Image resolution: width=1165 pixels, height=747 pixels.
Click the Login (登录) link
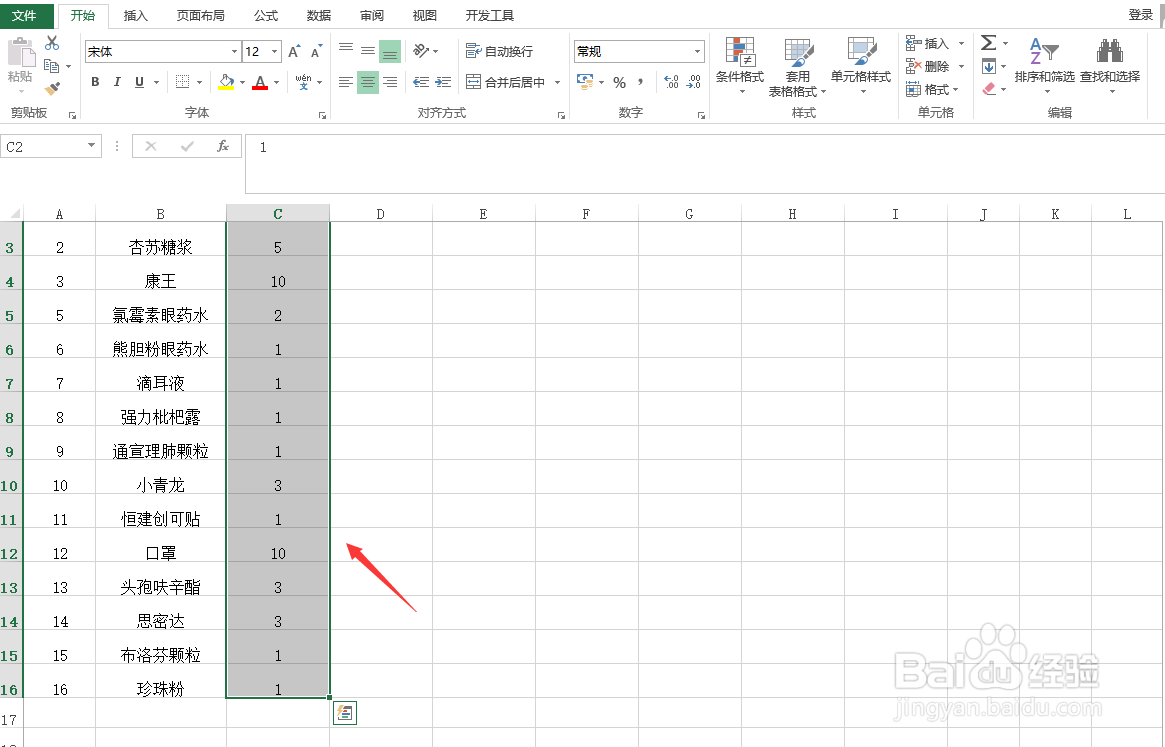pyautogui.click(x=1140, y=15)
